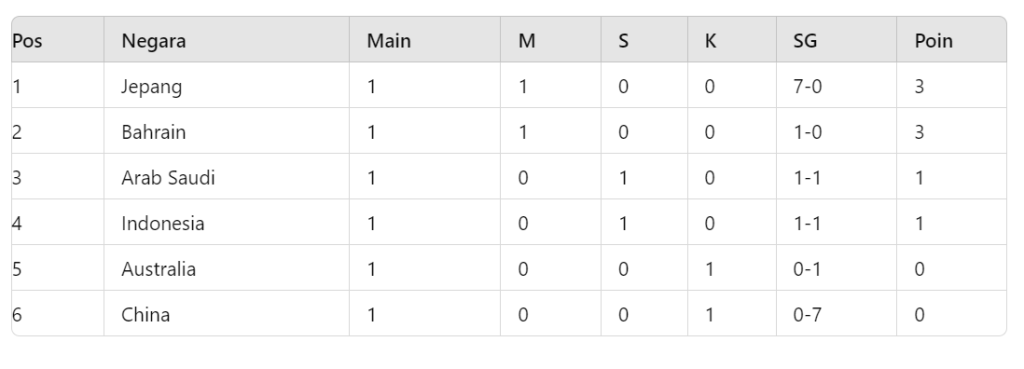Click Australia's 0-1 SG cell
1024x369 pixels.
(836, 269)
